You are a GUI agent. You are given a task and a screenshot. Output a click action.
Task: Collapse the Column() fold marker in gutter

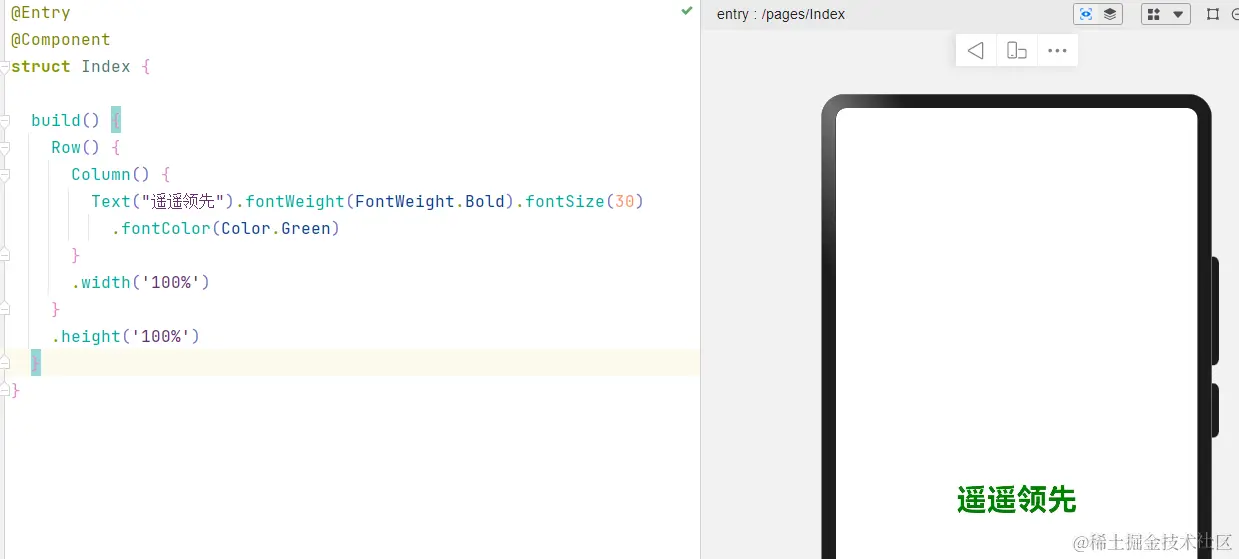(5, 175)
